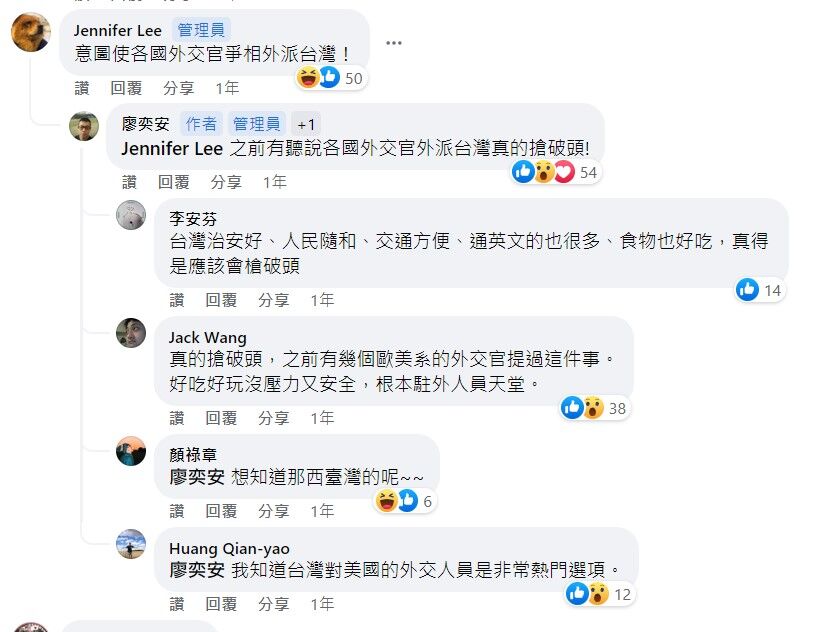Share 顏祿章's comment via 分享
The height and width of the screenshot is (632, 823).
[273, 511]
